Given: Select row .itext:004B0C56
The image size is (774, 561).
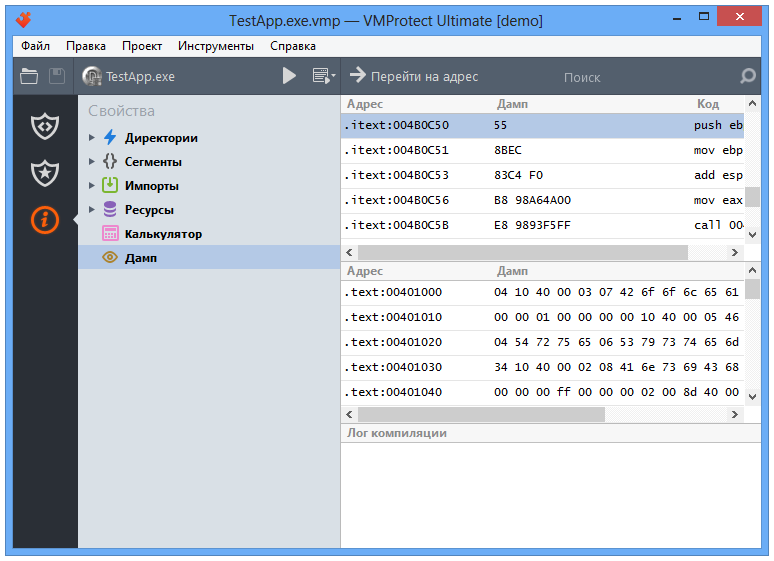Looking at the screenshot, I should coord(542,200).
